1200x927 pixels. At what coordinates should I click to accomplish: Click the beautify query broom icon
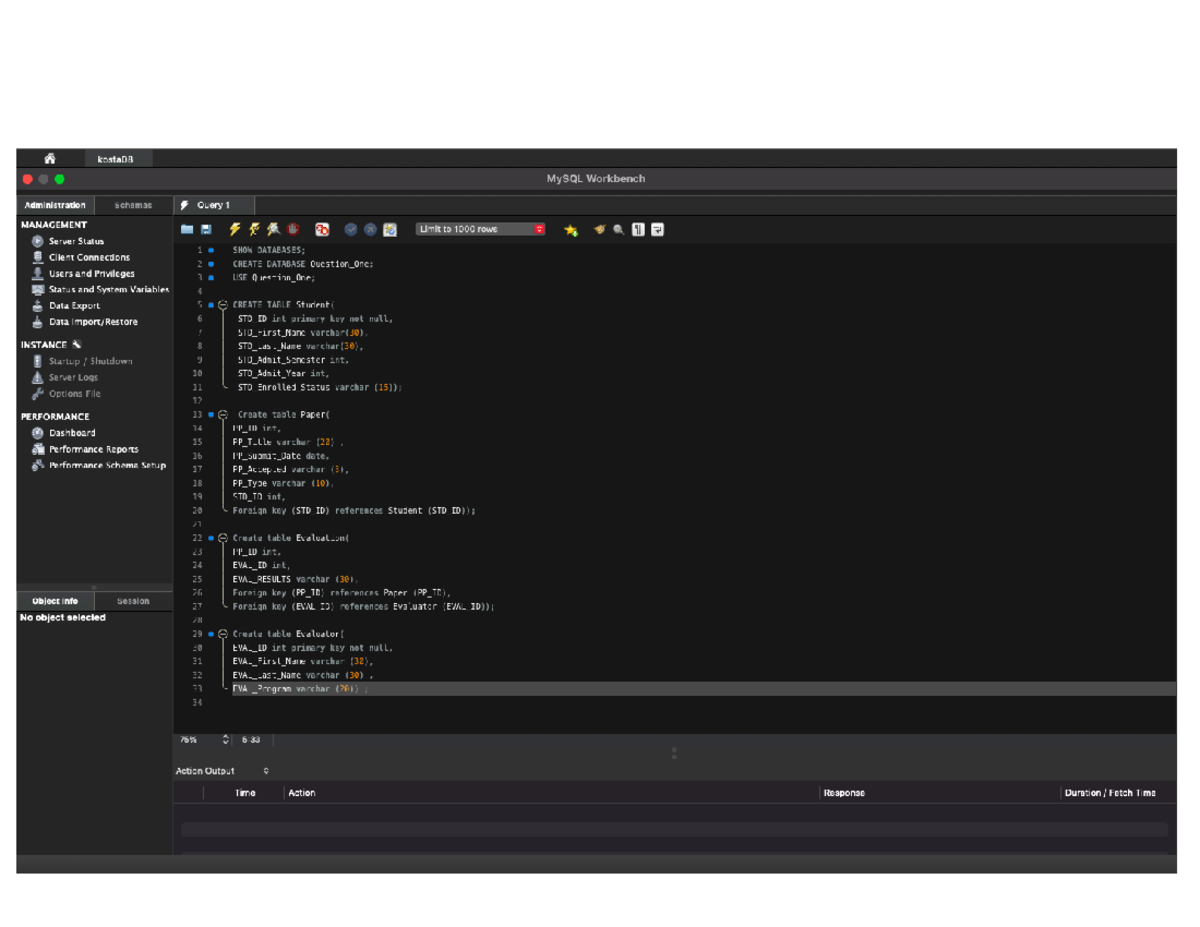click(600, 230)
